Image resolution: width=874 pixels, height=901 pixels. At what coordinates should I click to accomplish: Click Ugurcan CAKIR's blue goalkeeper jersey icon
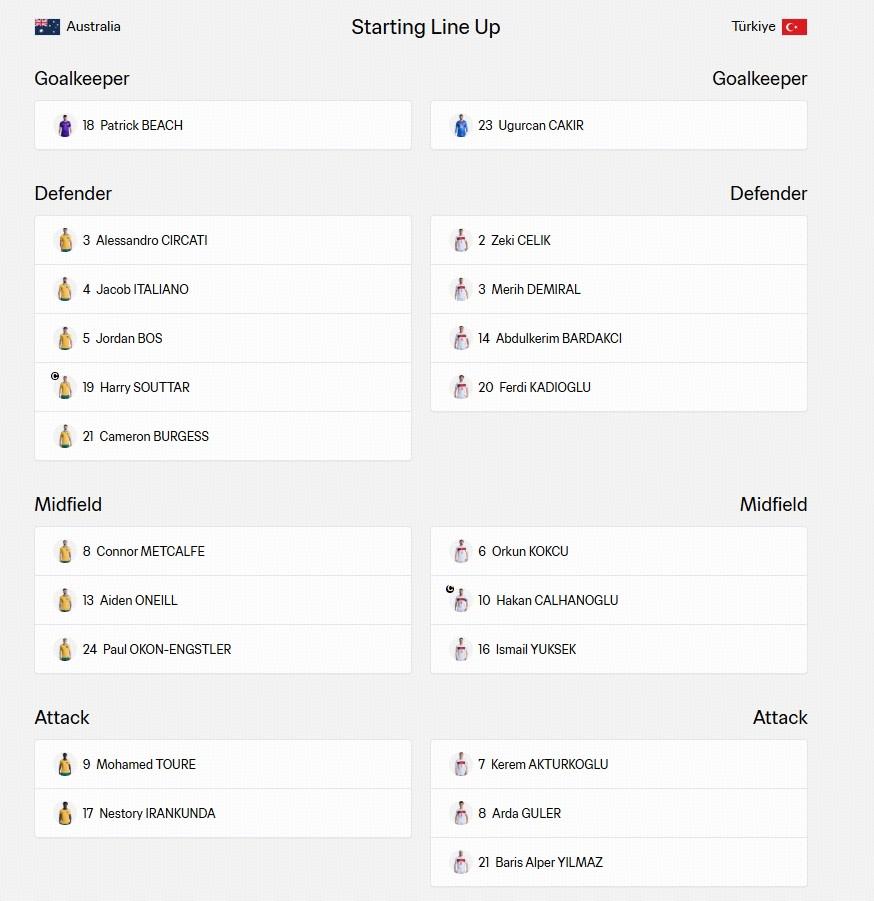(461, 125)
